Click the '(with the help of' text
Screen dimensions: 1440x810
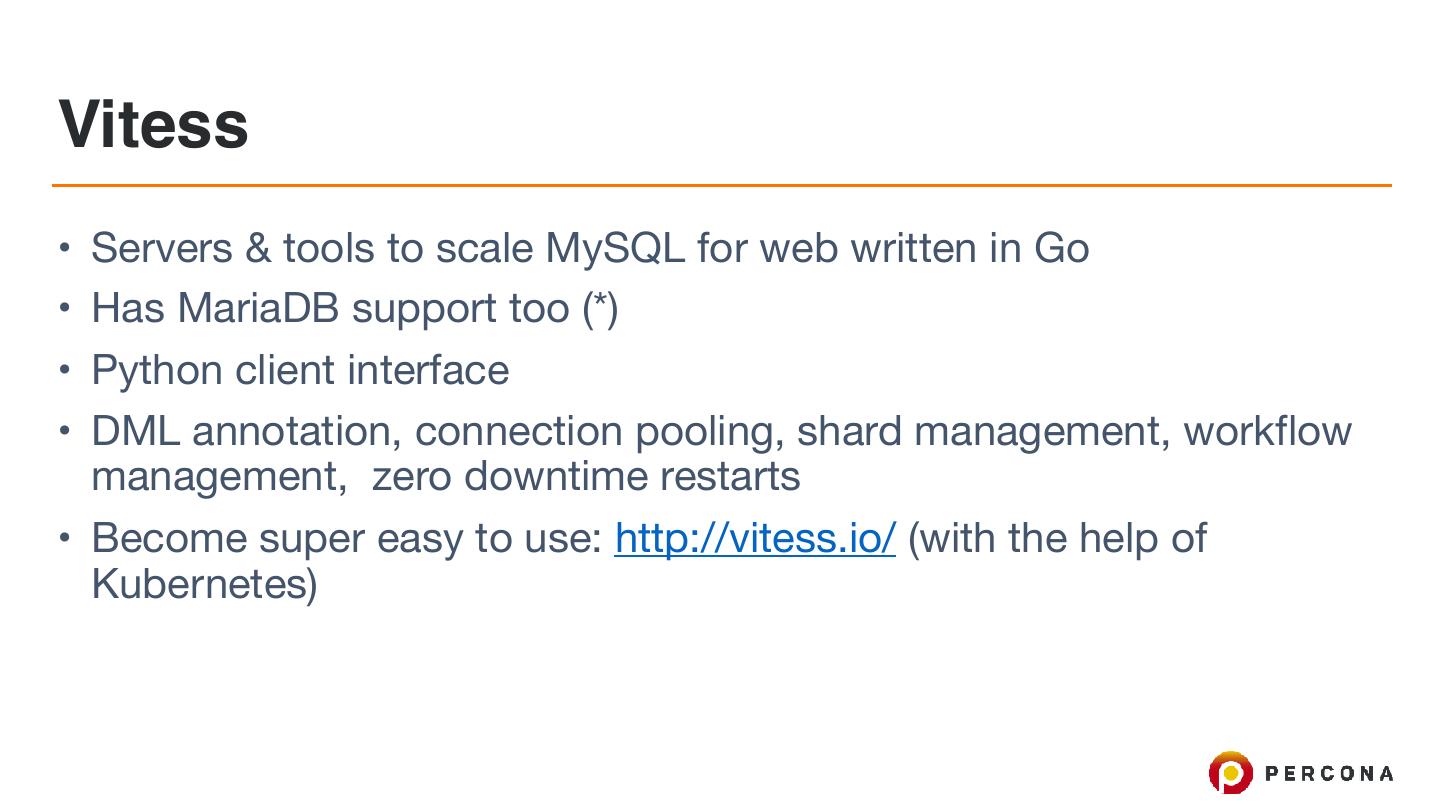tap(1057, 538)
